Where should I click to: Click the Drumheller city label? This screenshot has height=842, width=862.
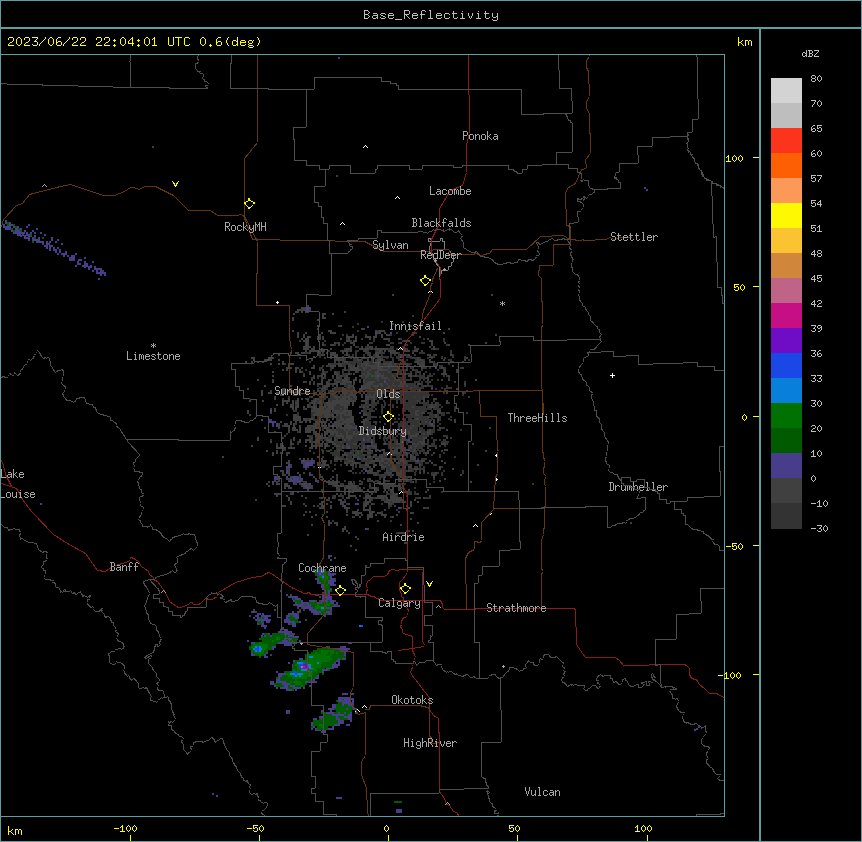(638, 487)
